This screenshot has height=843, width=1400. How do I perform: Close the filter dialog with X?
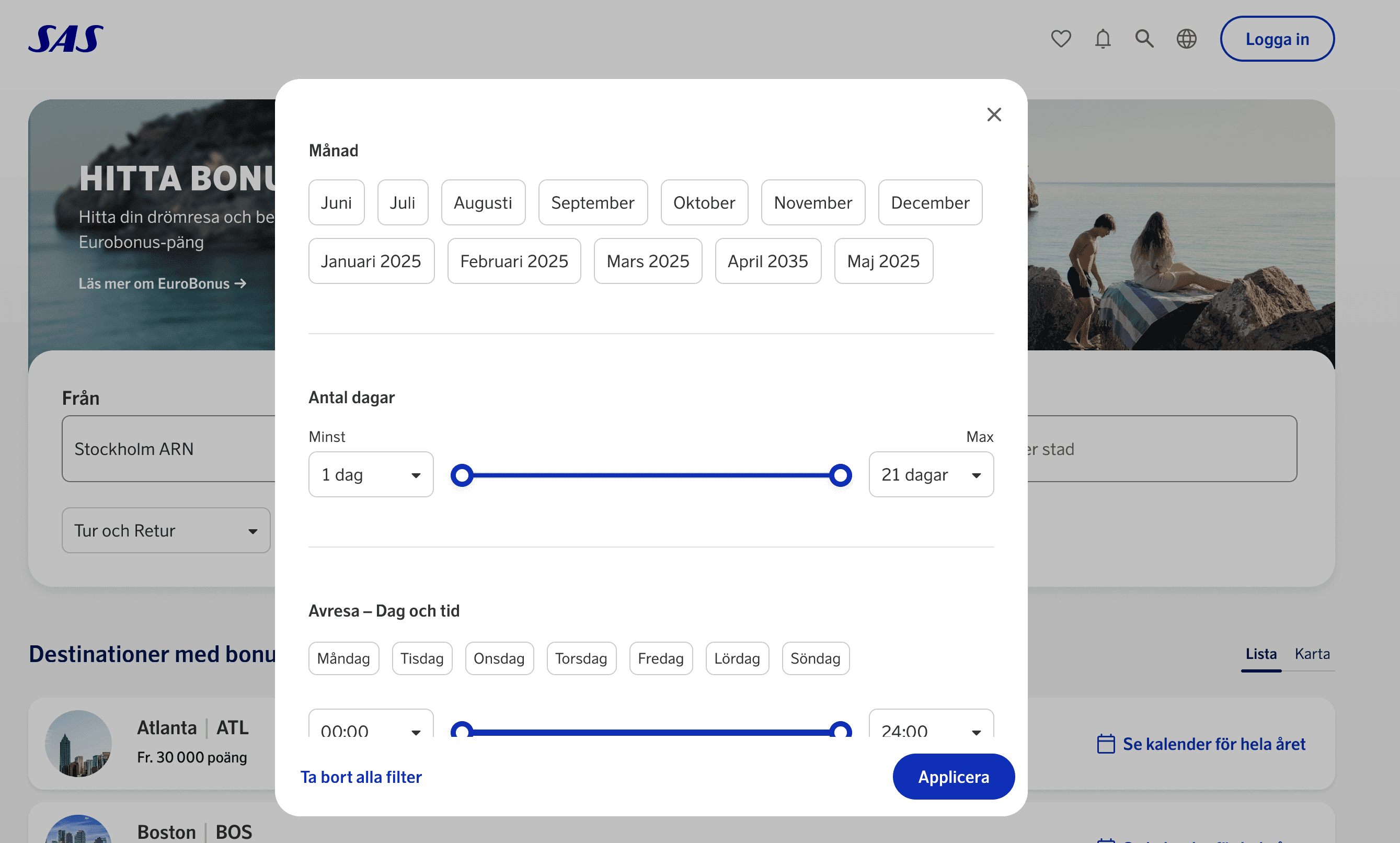click(993, 115)
